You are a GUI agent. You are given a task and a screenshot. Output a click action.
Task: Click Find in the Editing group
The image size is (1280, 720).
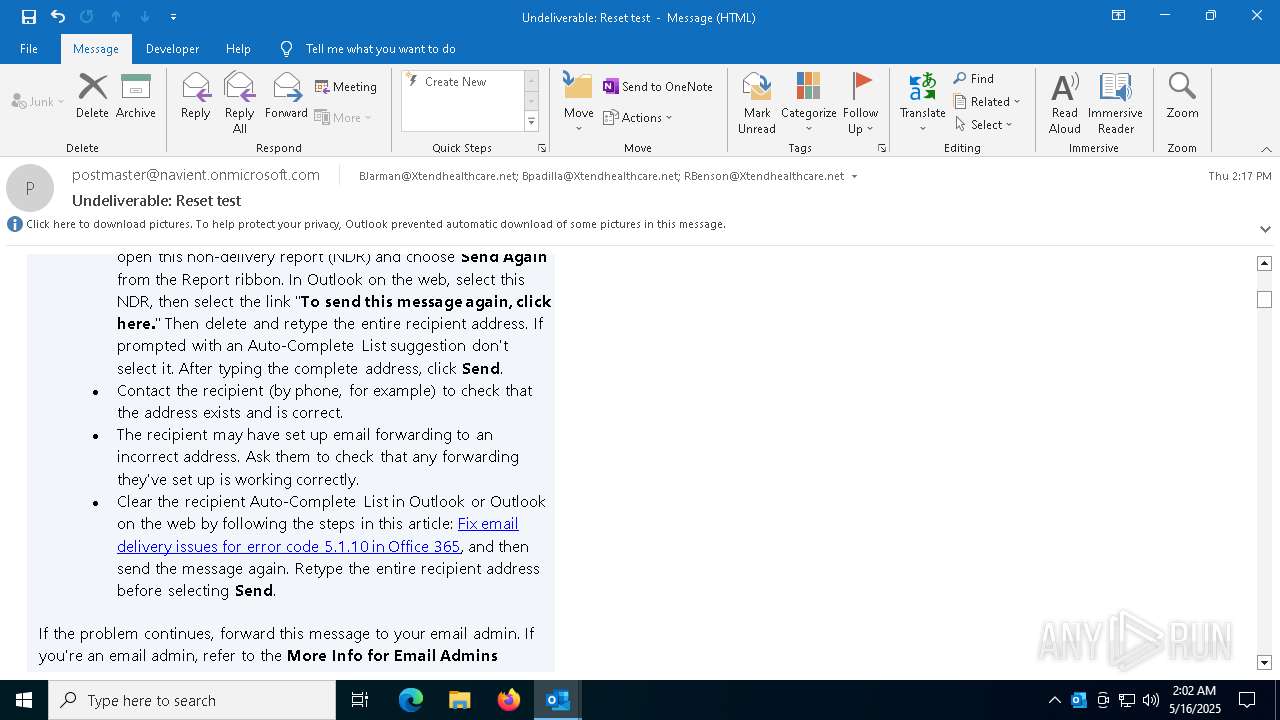[x=974, y=79]
